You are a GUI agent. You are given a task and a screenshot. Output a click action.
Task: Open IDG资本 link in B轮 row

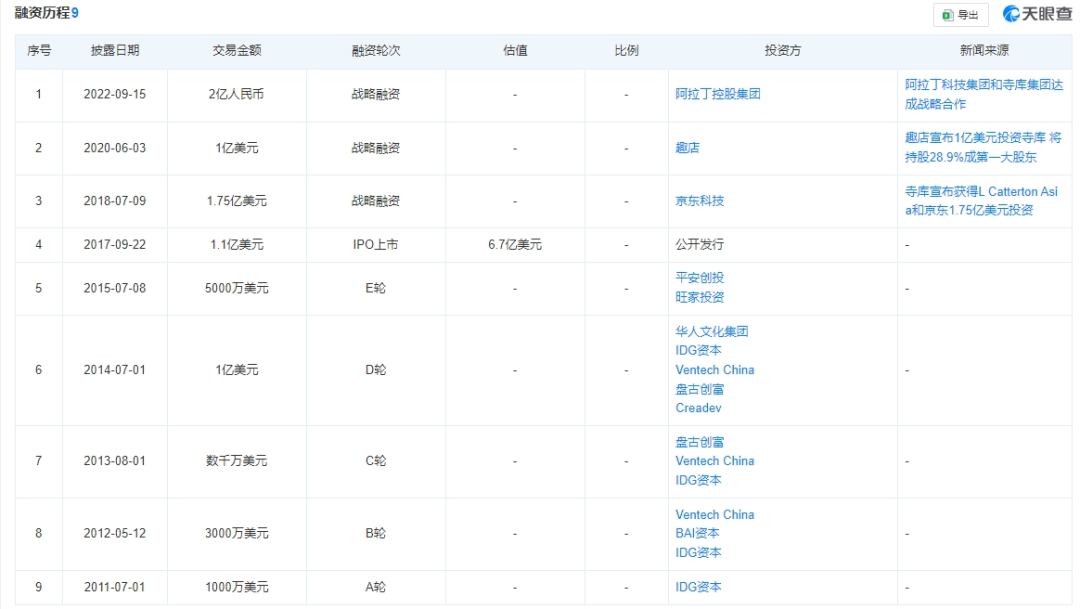[698, 553]
